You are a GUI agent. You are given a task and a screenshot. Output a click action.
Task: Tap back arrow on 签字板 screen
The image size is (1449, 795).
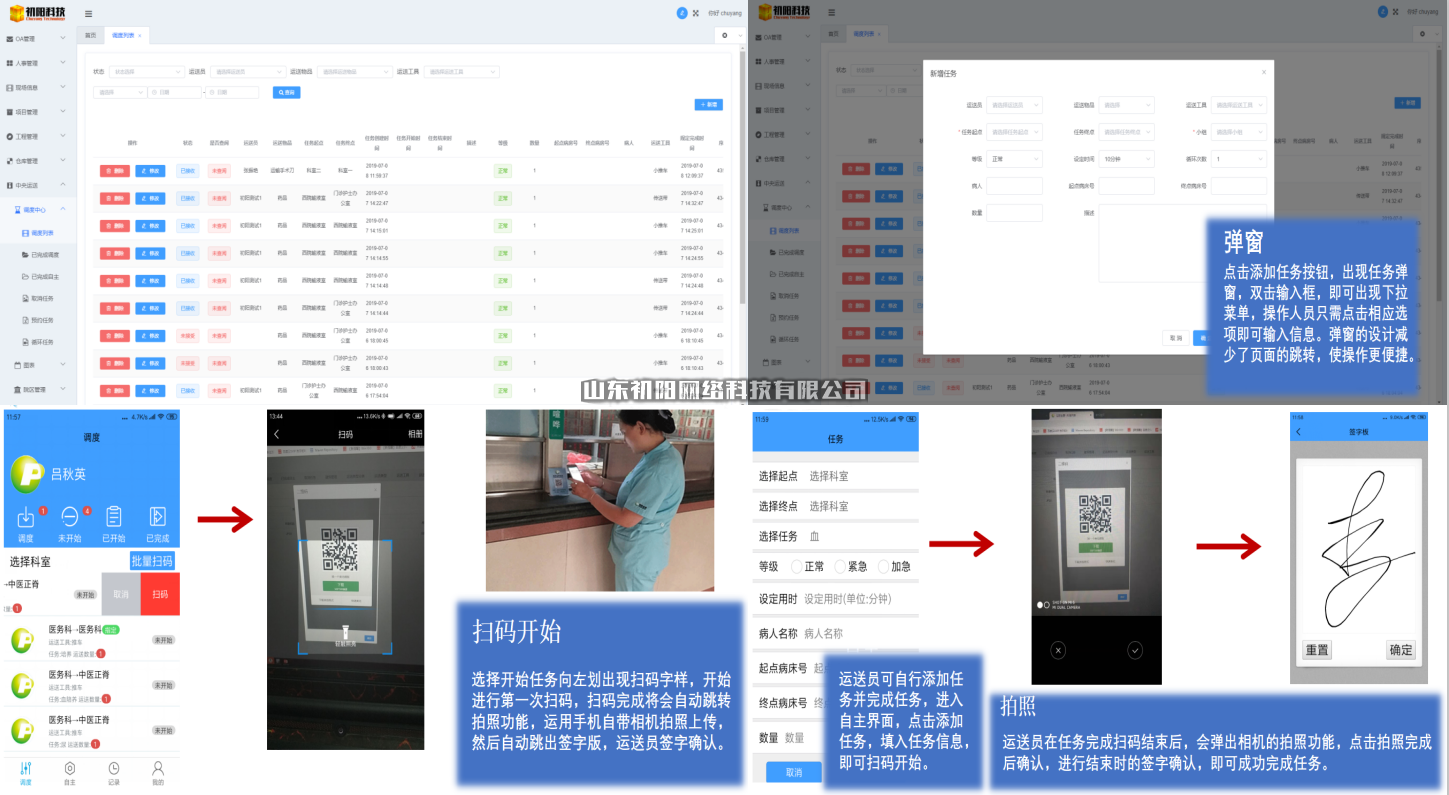coord(1299,432)
